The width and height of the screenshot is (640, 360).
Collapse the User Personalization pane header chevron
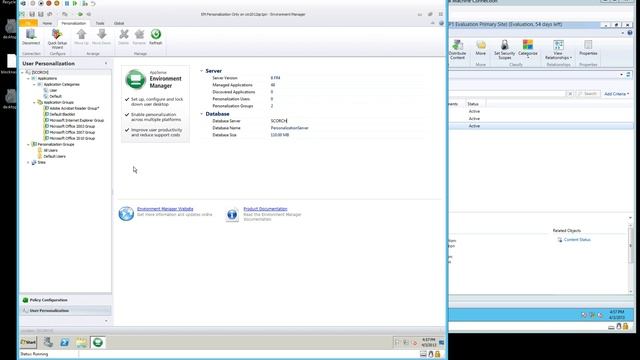[x=106, y=64]
